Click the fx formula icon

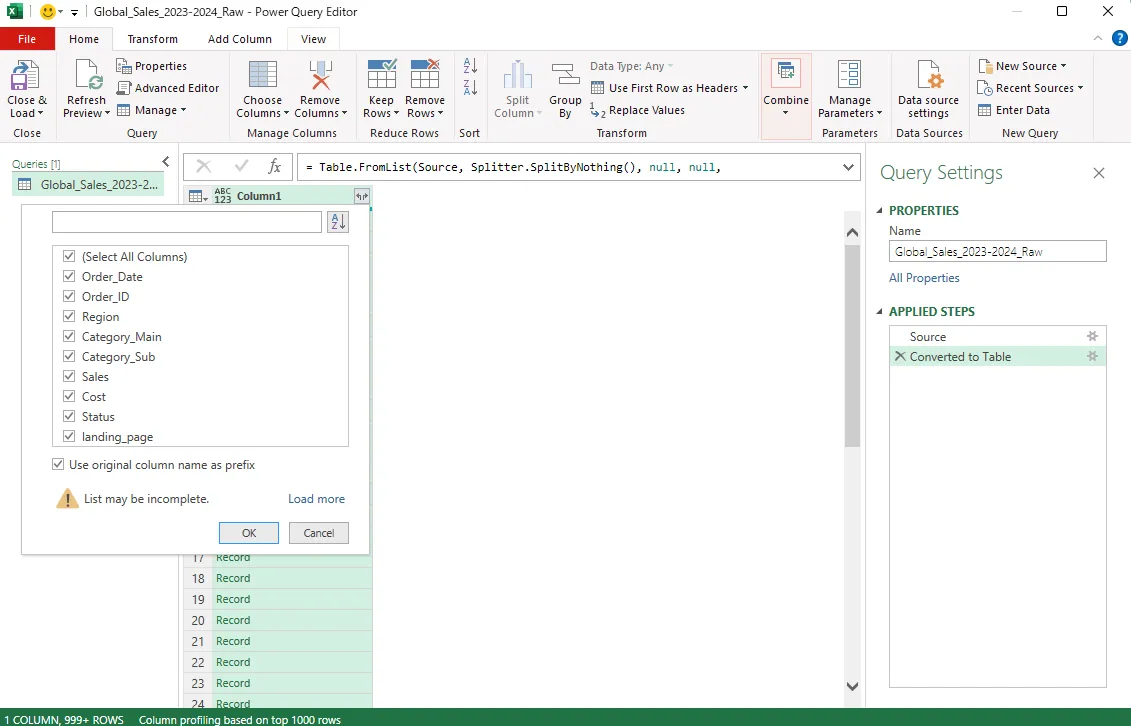[274, 167]
